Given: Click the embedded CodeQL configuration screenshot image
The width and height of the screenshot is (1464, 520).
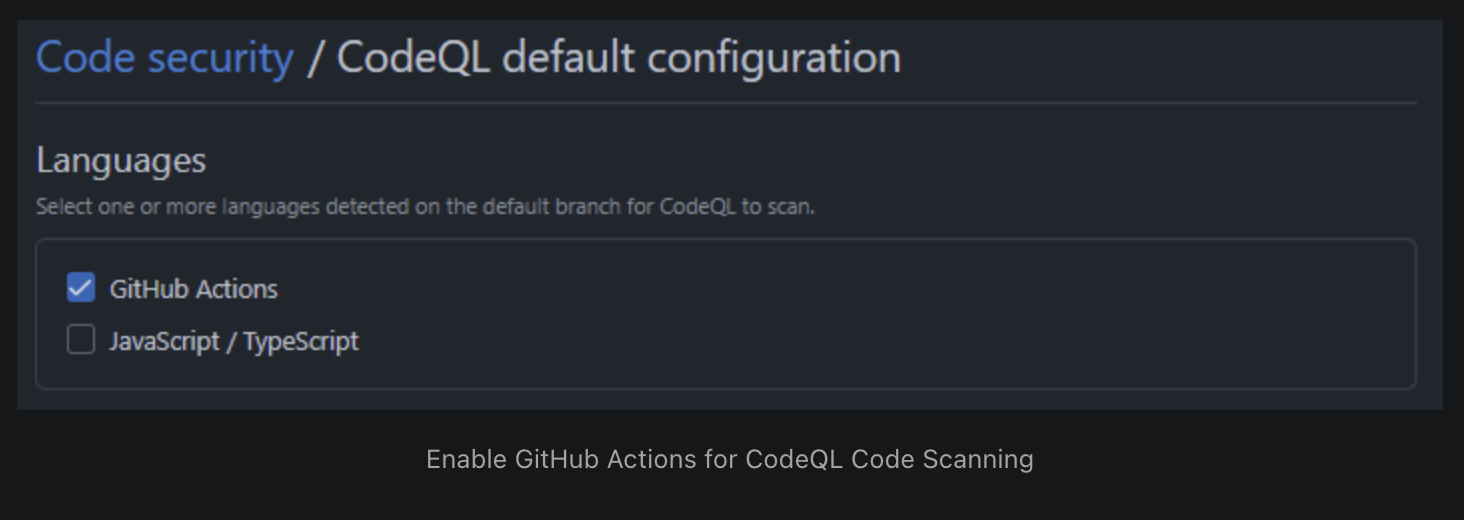Looking at the screenshot, I should tap(730, 215).
